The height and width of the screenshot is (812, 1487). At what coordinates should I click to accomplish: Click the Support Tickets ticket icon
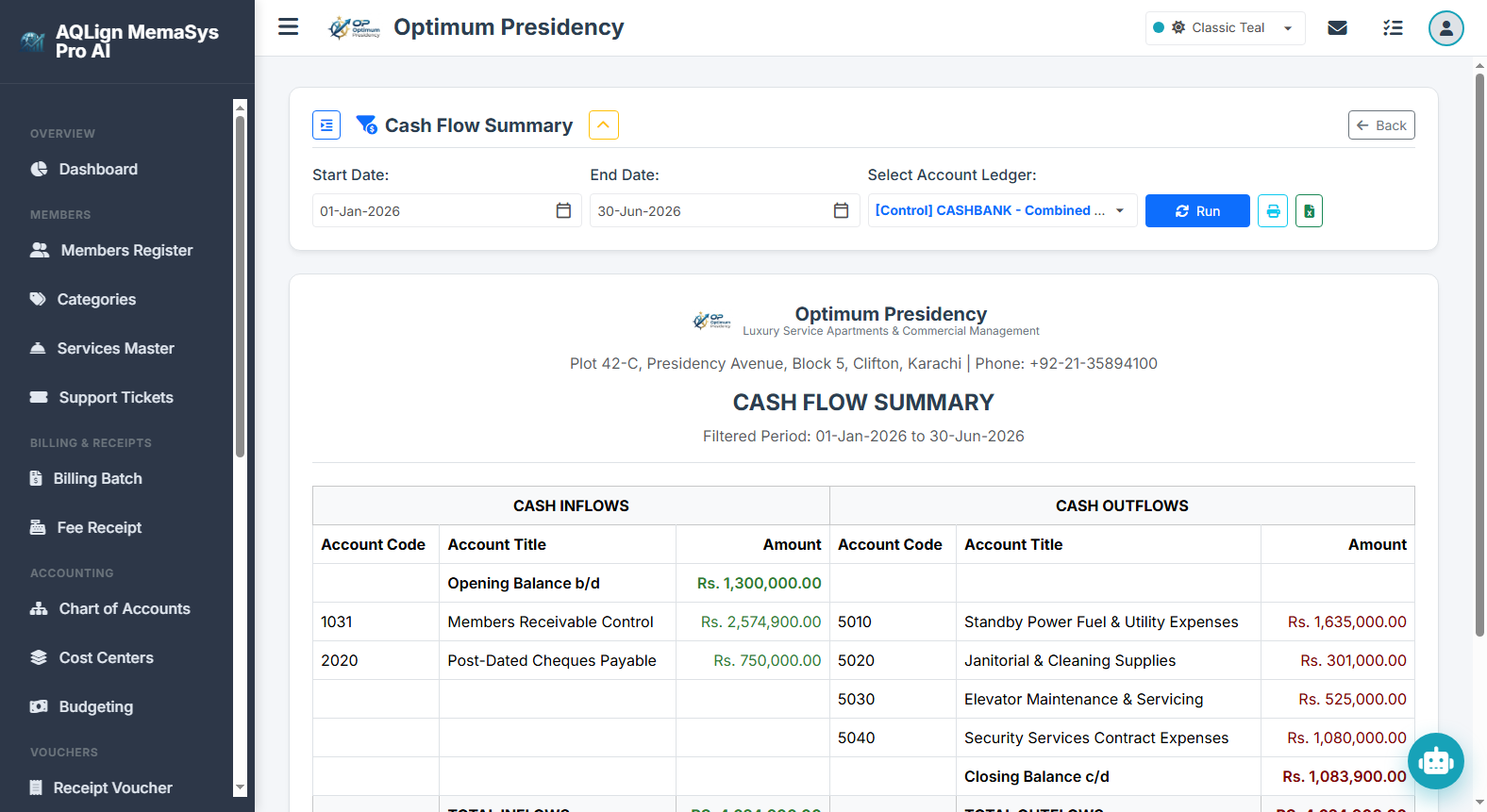coord(39,397)
